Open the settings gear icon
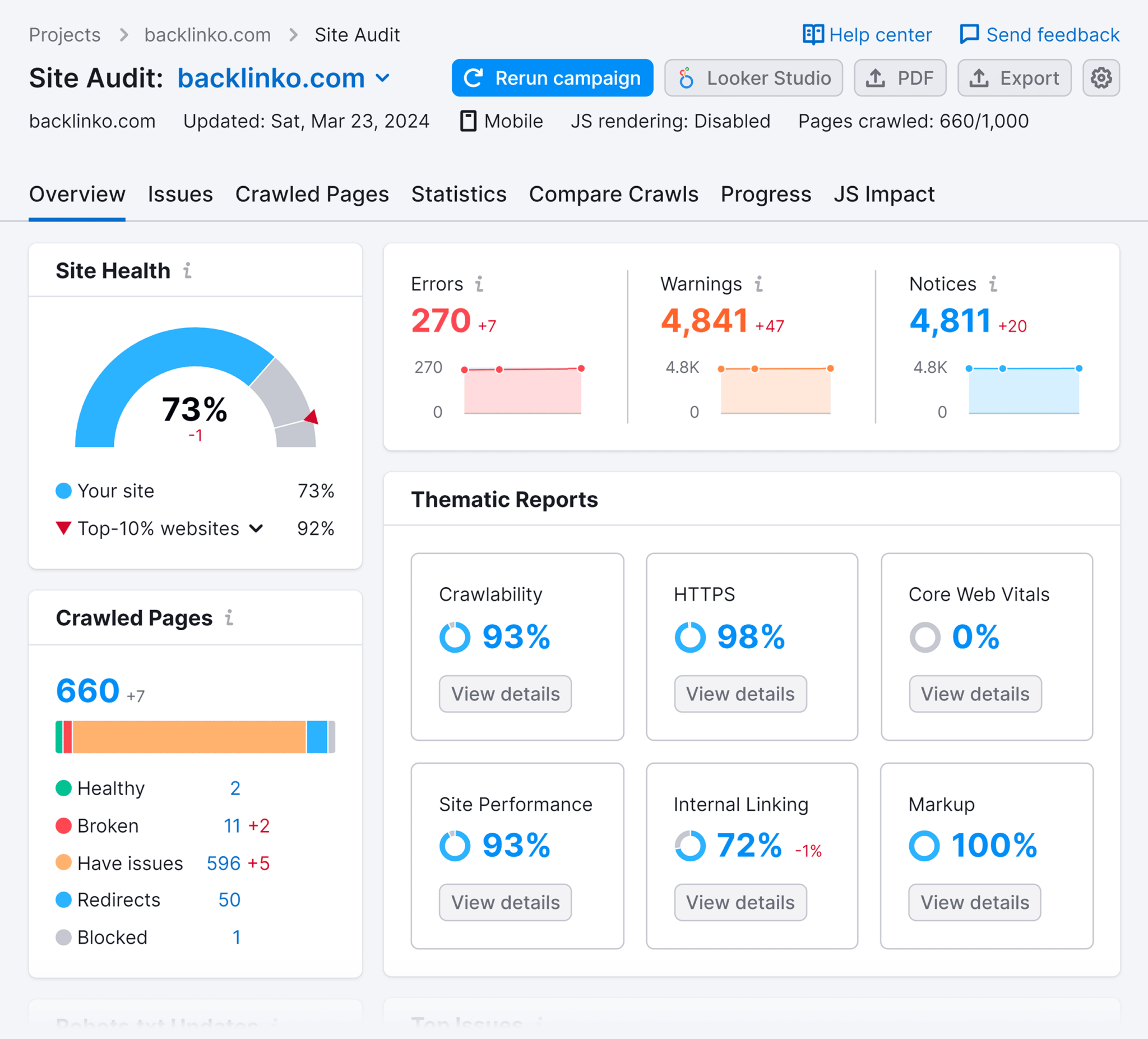 point(1100,78)
